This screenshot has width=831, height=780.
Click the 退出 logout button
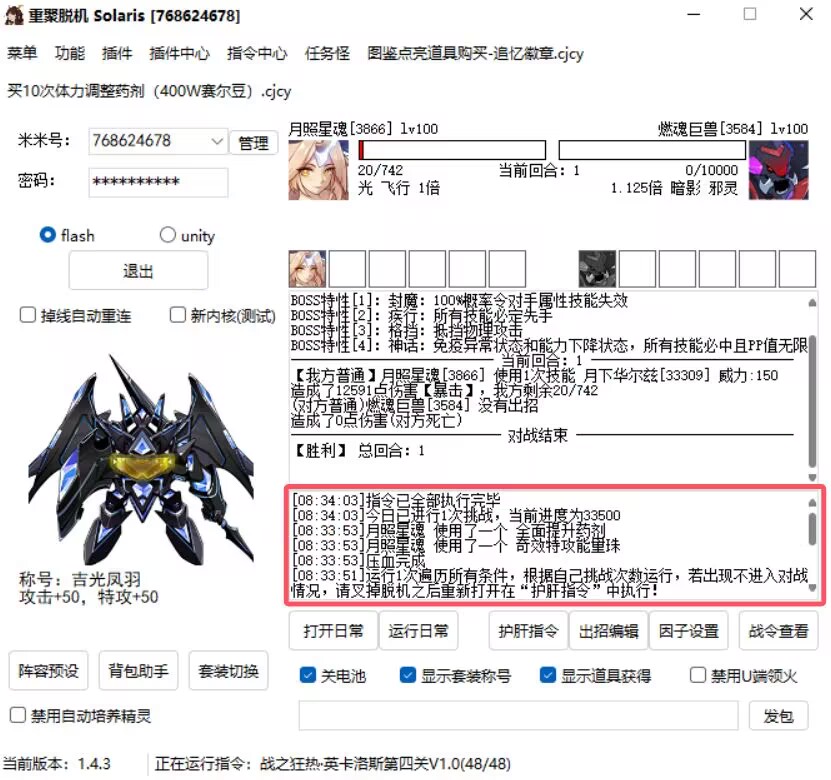tap(138, 271)
